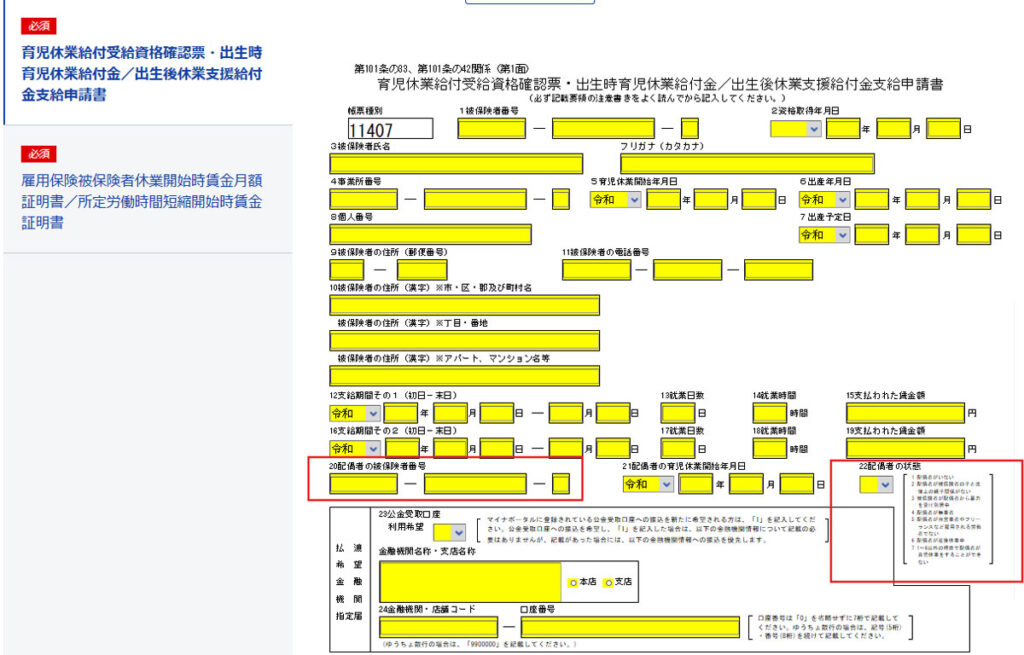This screenshot has width=1024, height=655.
Task: Click the 帳票種別 field showing 11407
Action: tap(390, 129)
